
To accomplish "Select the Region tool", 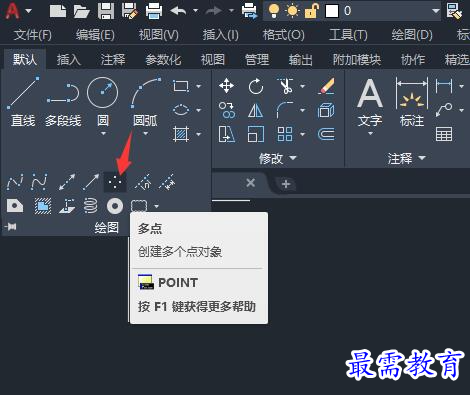I will pos(15,206).
